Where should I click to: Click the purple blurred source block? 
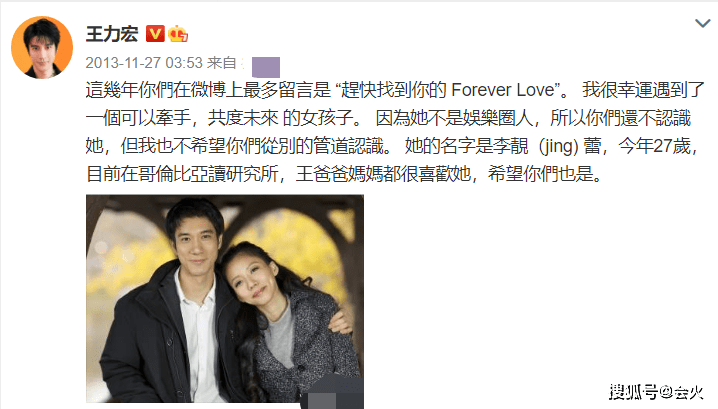click(266, 67)
